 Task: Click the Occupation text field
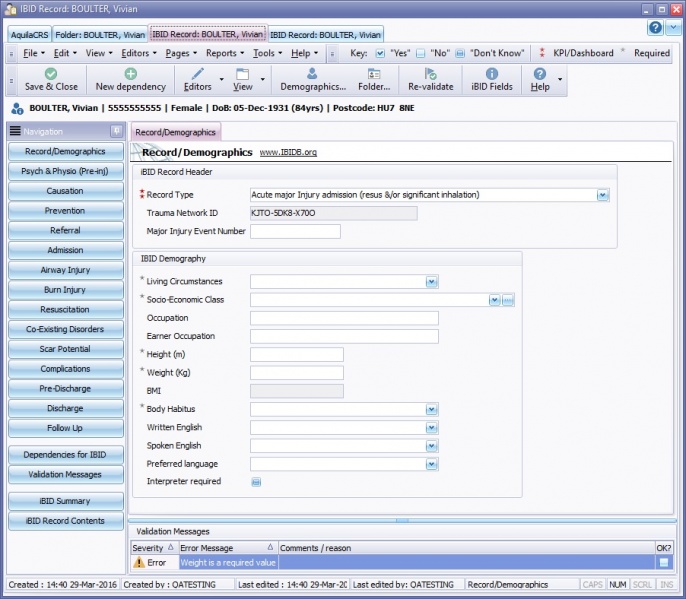344,318
